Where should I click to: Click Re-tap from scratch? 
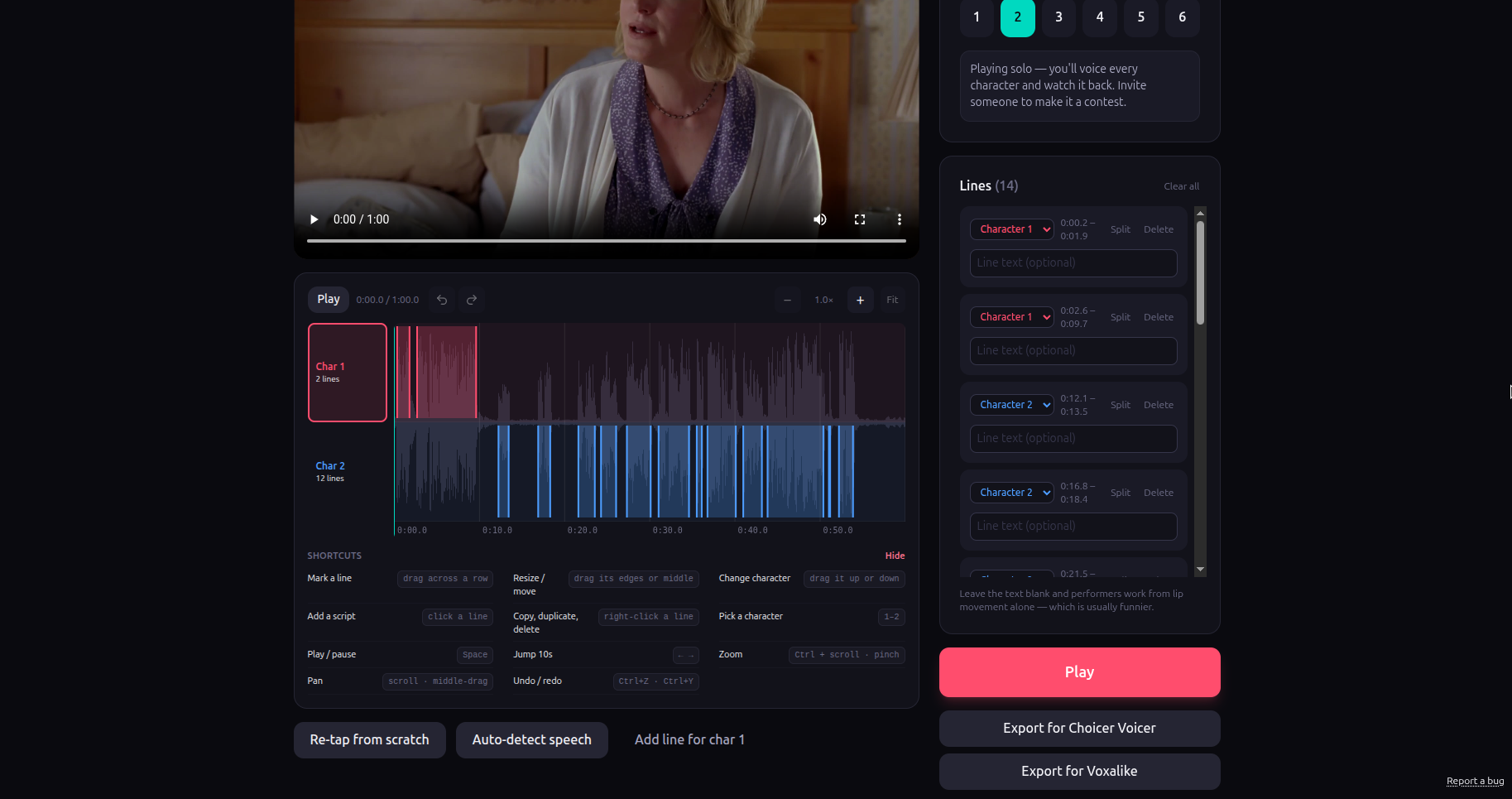[370, 740]
